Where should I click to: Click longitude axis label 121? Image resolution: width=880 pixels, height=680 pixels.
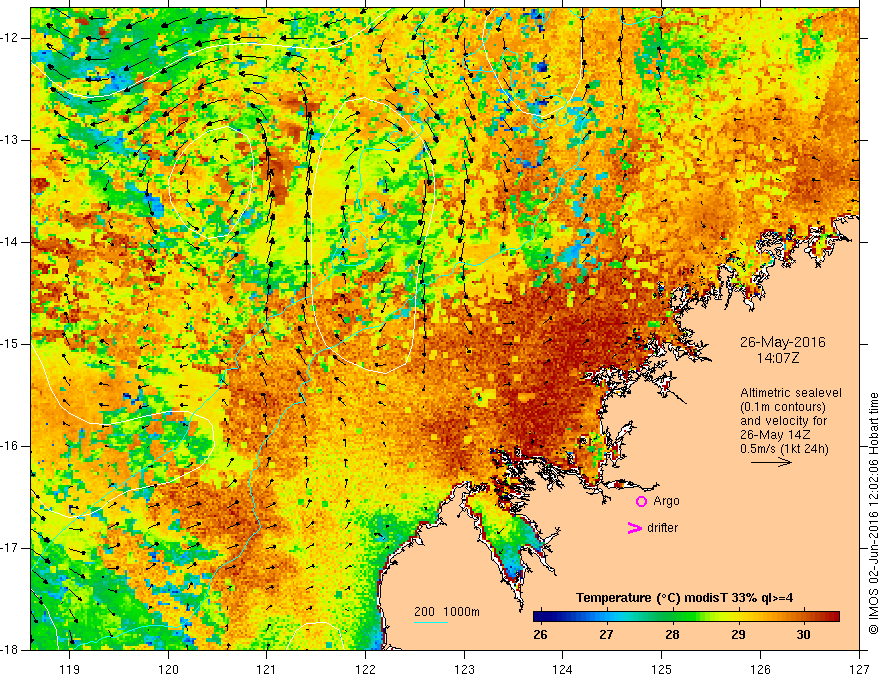tap(267, 669)
